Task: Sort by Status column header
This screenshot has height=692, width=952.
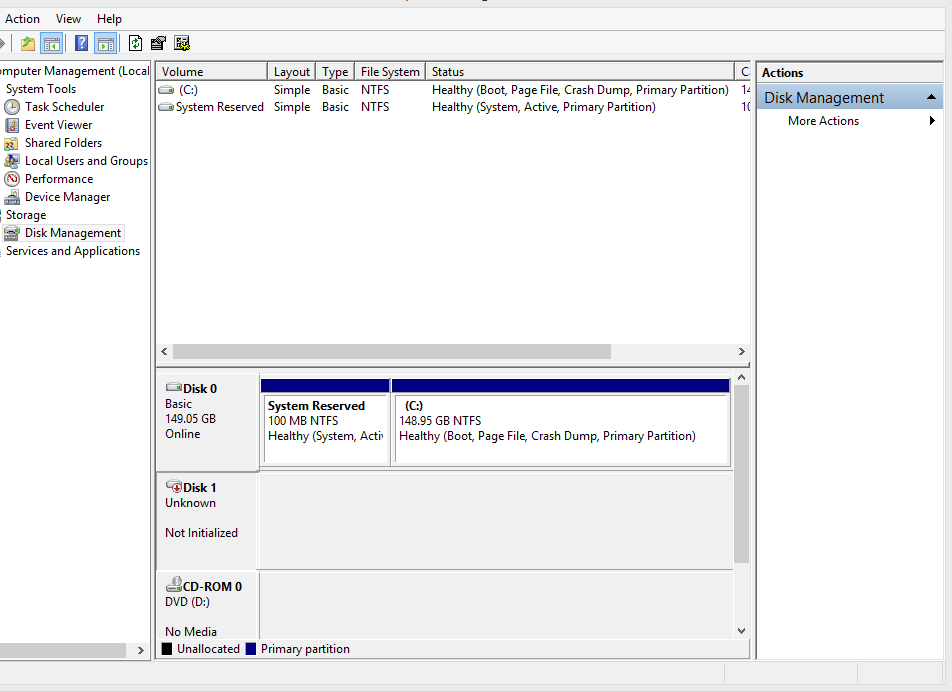Action: [x=580, y=72]
